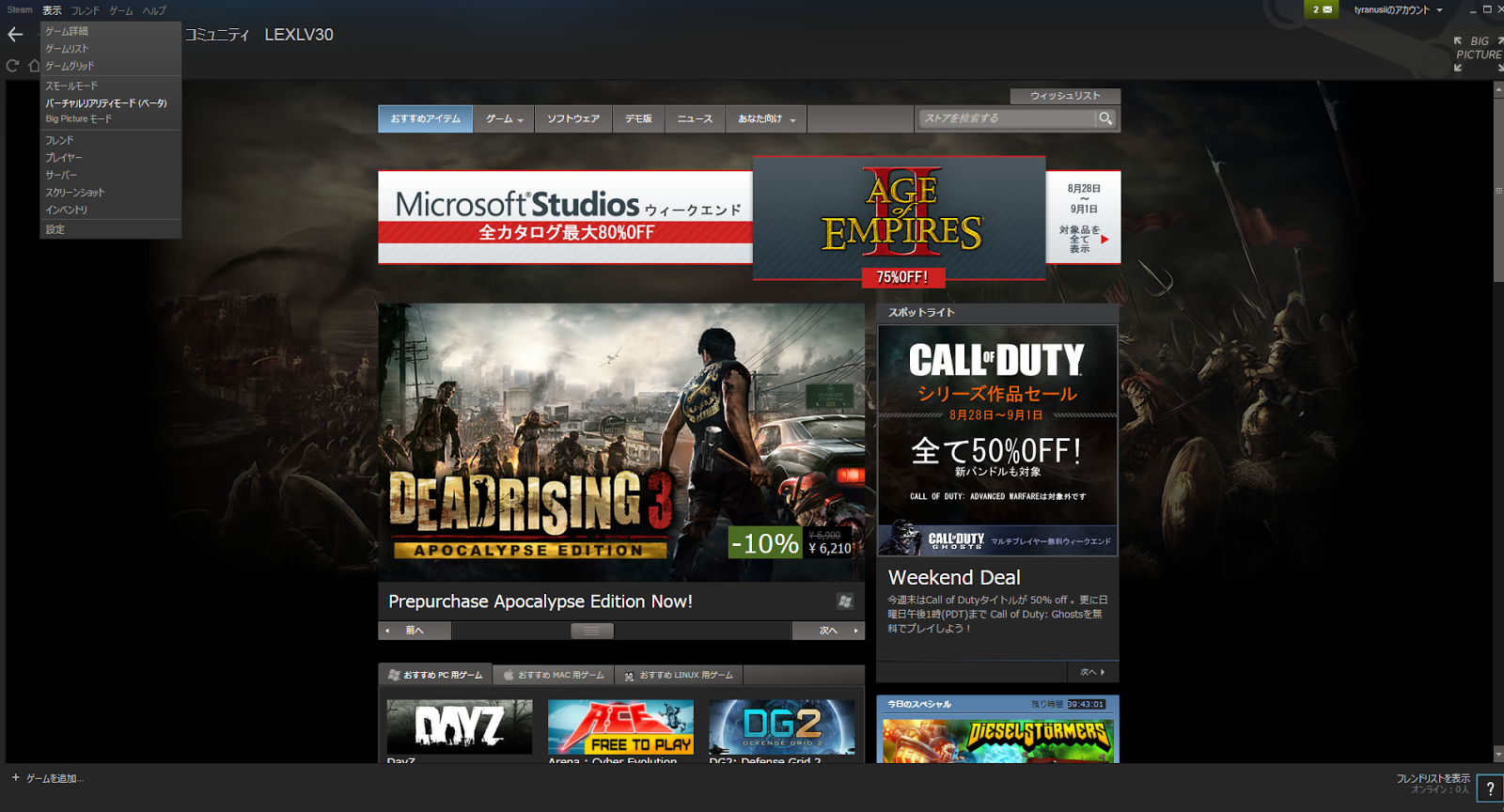Image resolution: width=1504 pixels, height=812 pixels.
Task: Reload the page with the refresh icon
Action: pyautogui.click(x=12, y=66)
